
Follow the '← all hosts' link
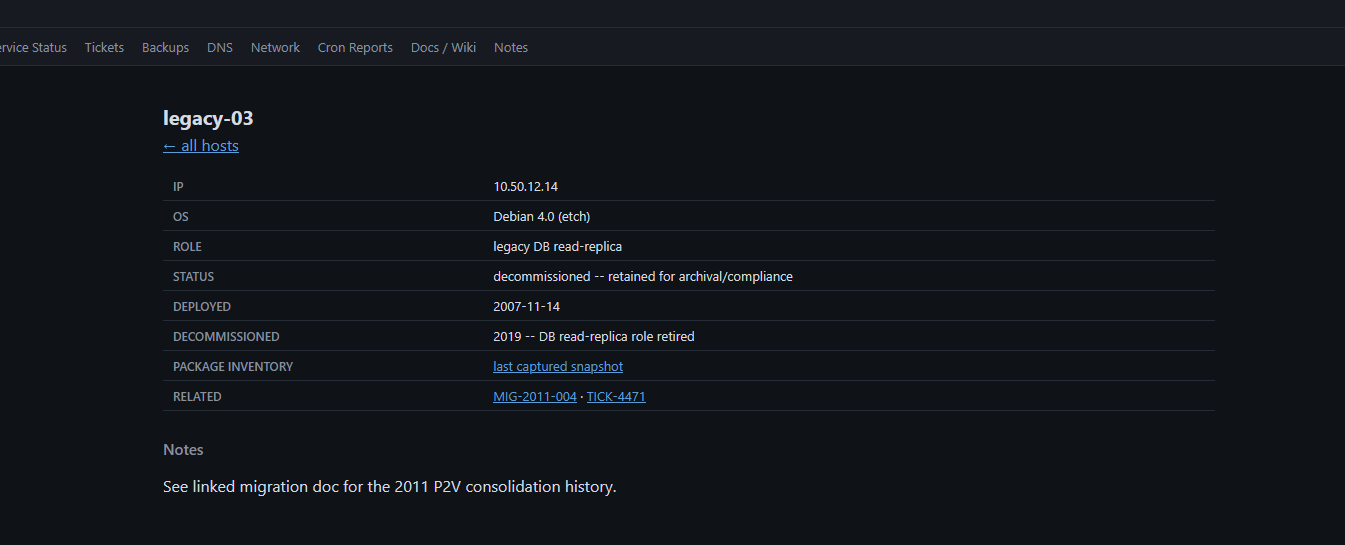pyautogui.click(x=201, y=146)
